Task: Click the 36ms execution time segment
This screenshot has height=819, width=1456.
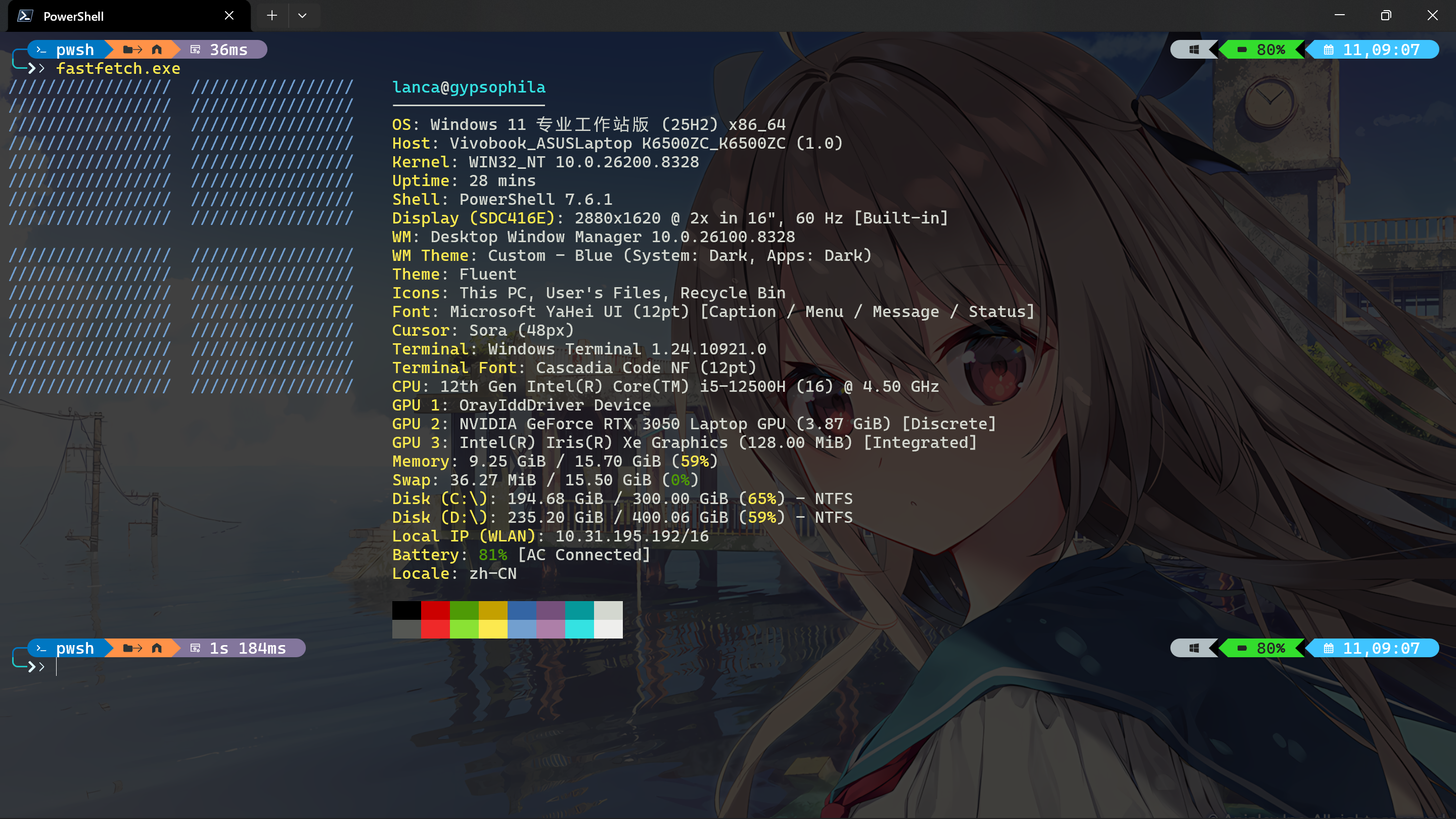Action: pos(220,50)
